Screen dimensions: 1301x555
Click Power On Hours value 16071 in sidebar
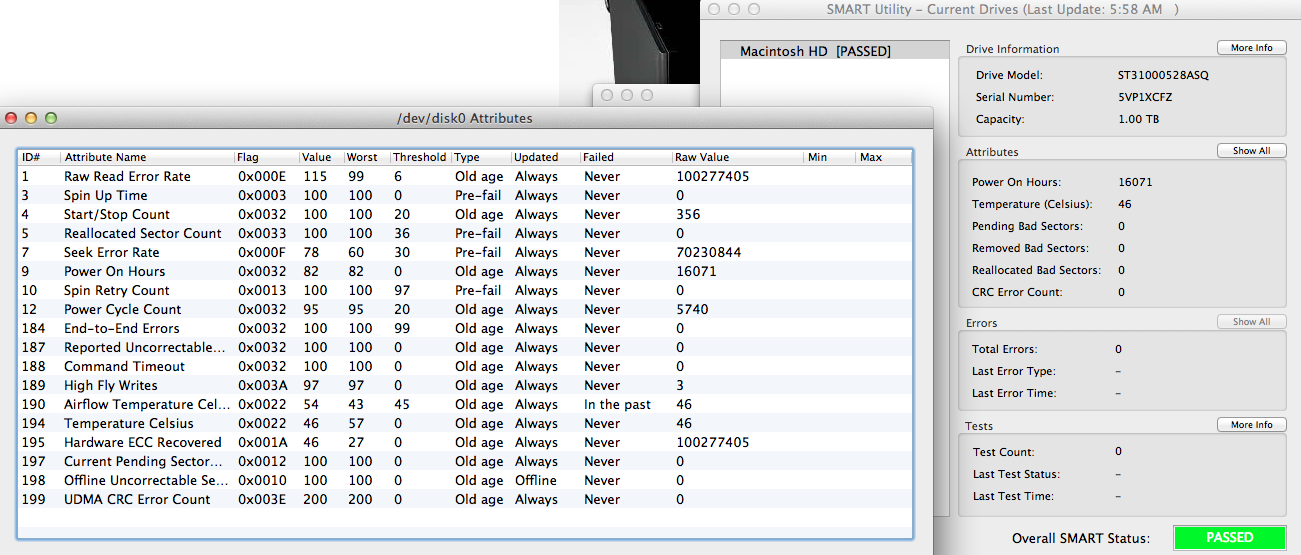click(x=1134, y=182)
